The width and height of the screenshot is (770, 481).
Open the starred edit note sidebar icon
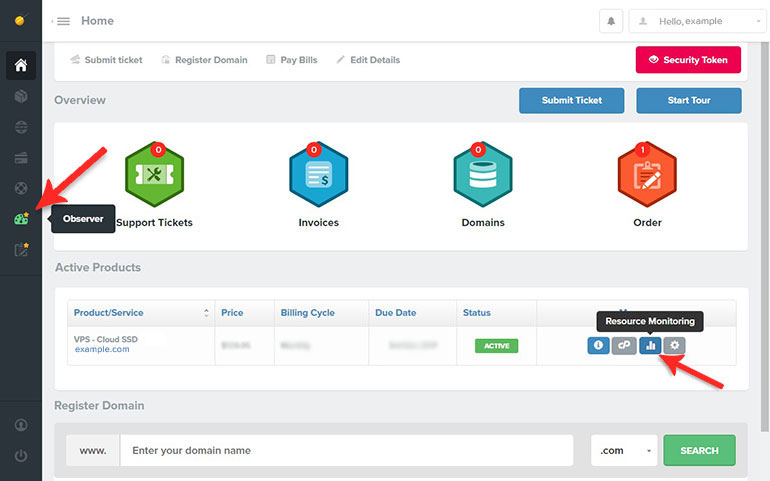[x=21, y=250]
